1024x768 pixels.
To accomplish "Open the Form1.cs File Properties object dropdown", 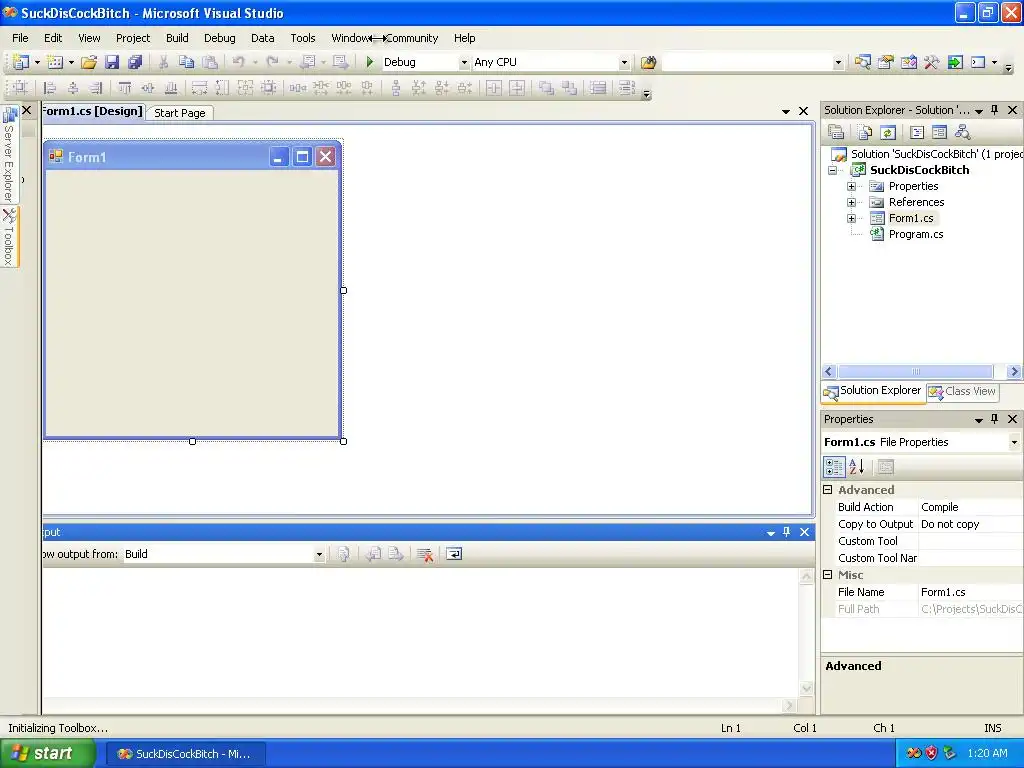I will [x=1014, y=442].
